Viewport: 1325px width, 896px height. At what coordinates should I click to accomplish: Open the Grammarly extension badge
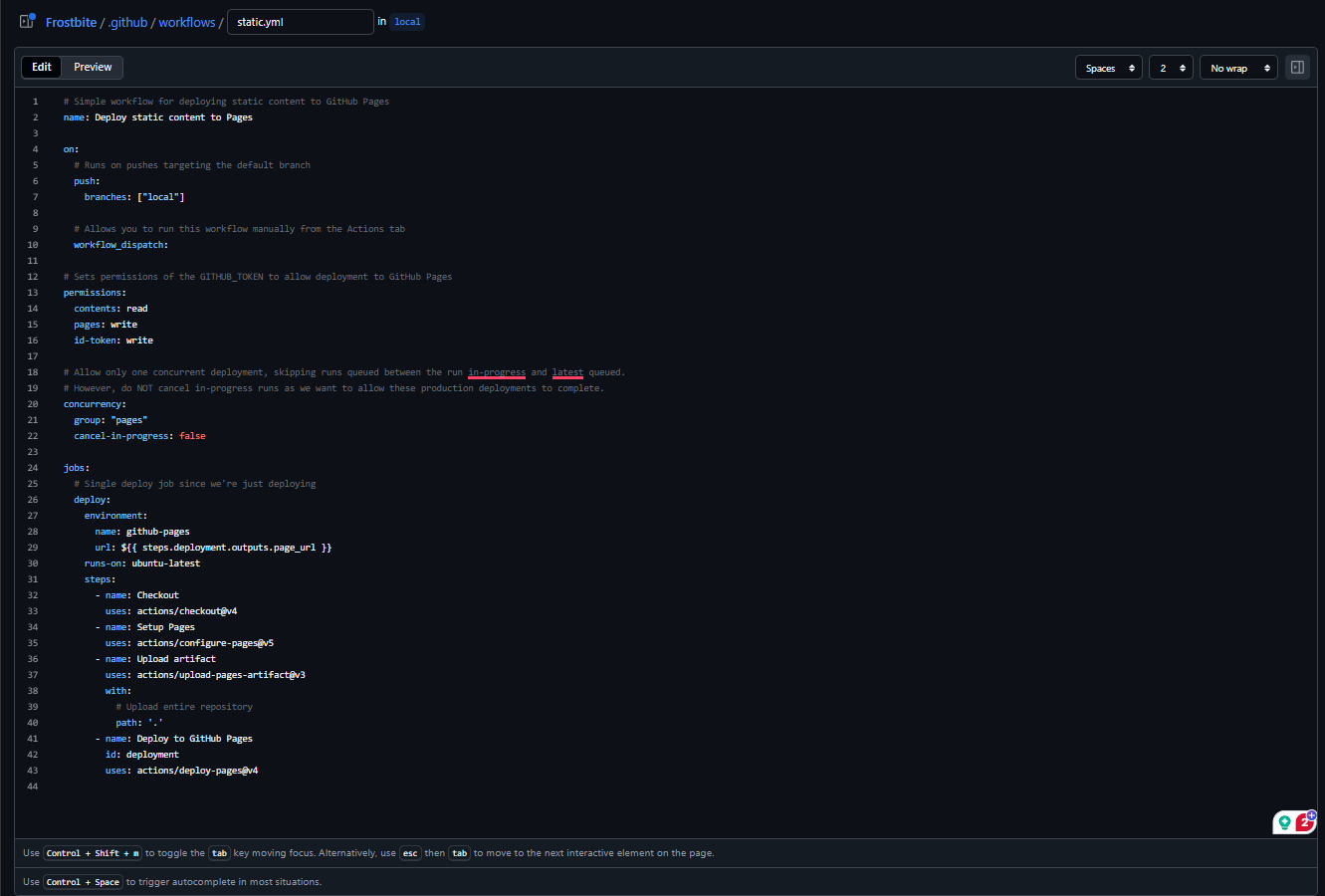pyautogui.click(x=1294, y=822)
